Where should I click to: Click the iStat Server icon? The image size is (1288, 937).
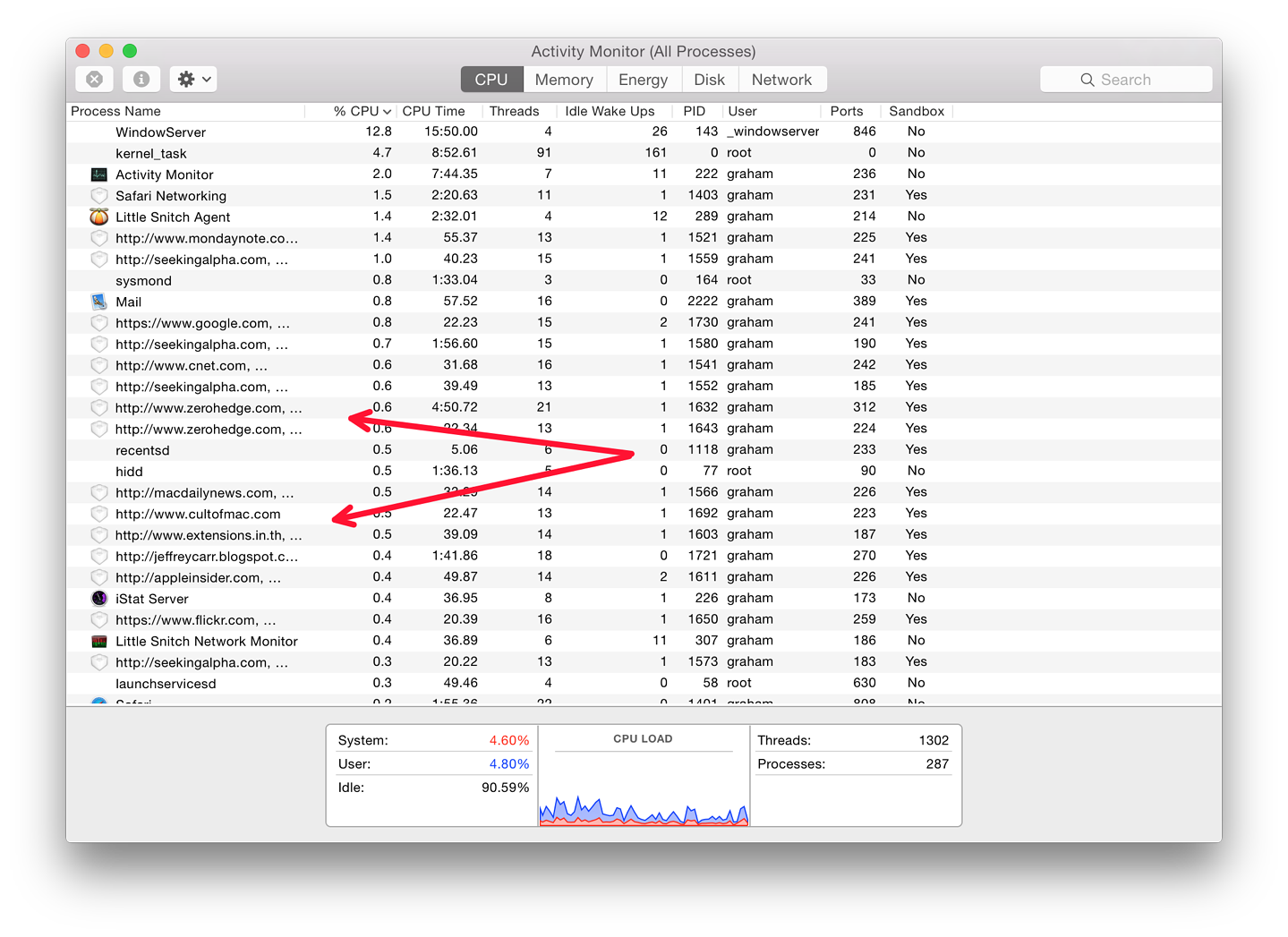[x=98, y=599]
